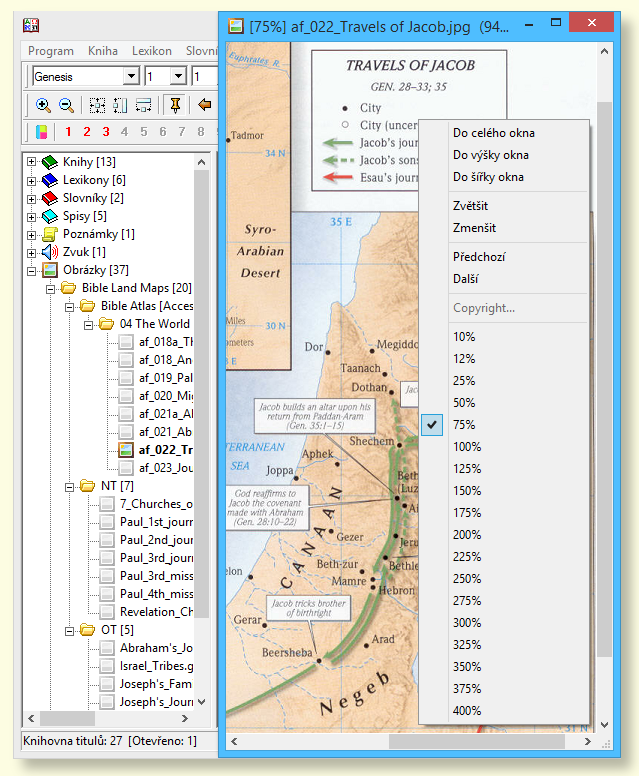Click the red number 2 toolbar button

point(87,132)
